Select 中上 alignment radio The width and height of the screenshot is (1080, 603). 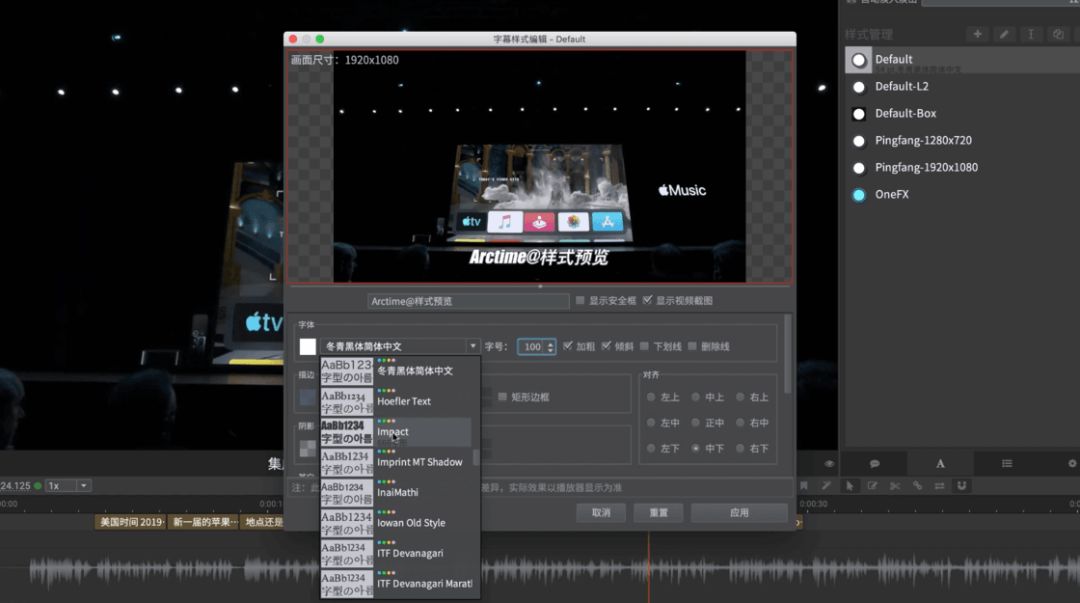point(696,397)
